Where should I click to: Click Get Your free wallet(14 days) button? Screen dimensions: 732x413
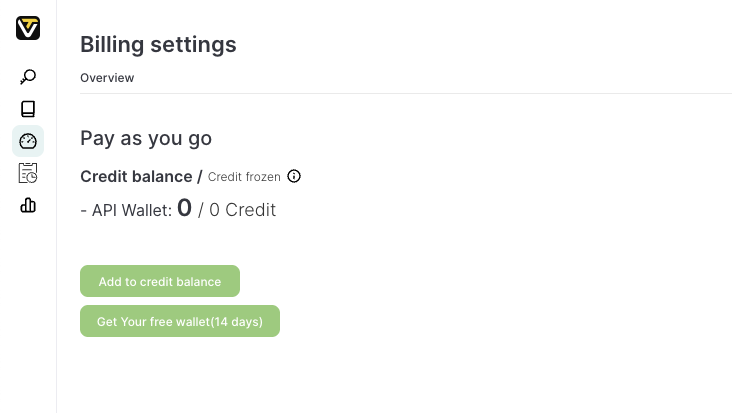click(180, 321)
